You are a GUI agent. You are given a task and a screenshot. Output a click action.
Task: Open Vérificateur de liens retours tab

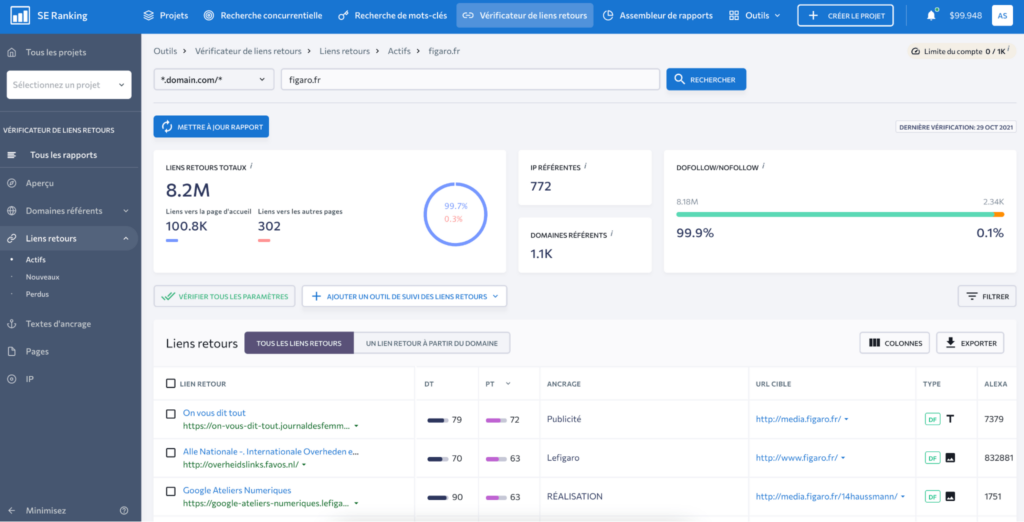(x=525, y=15)
